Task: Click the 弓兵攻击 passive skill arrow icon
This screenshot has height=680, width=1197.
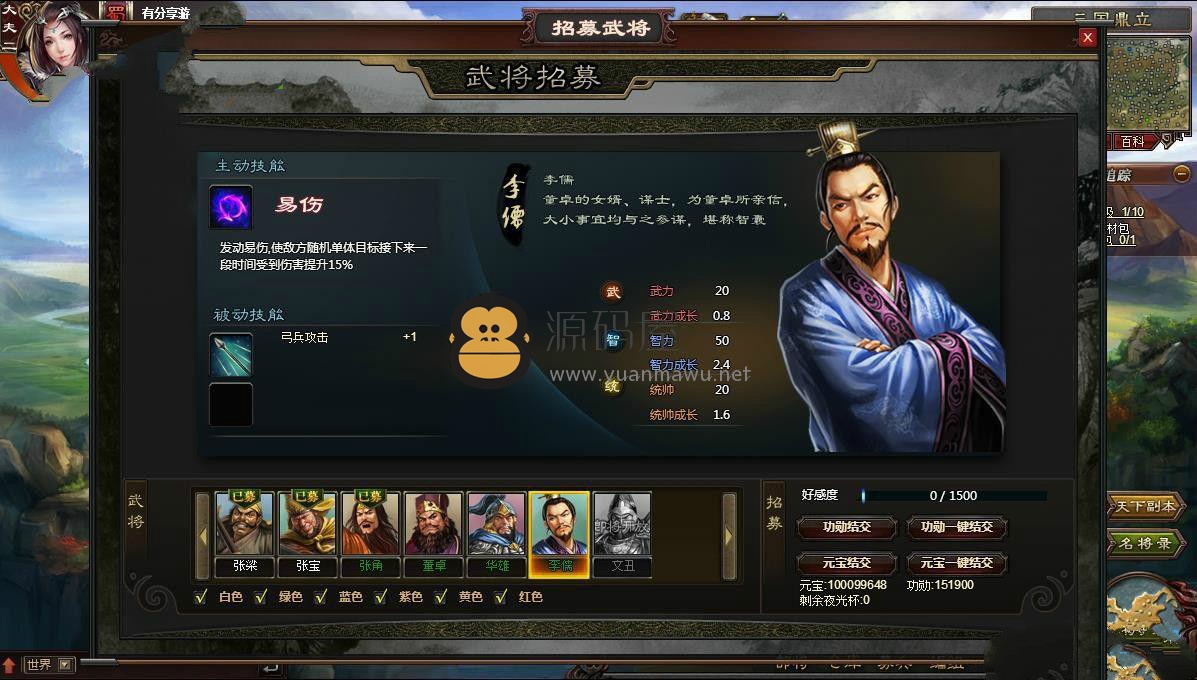Action: (x=231, y=355)
